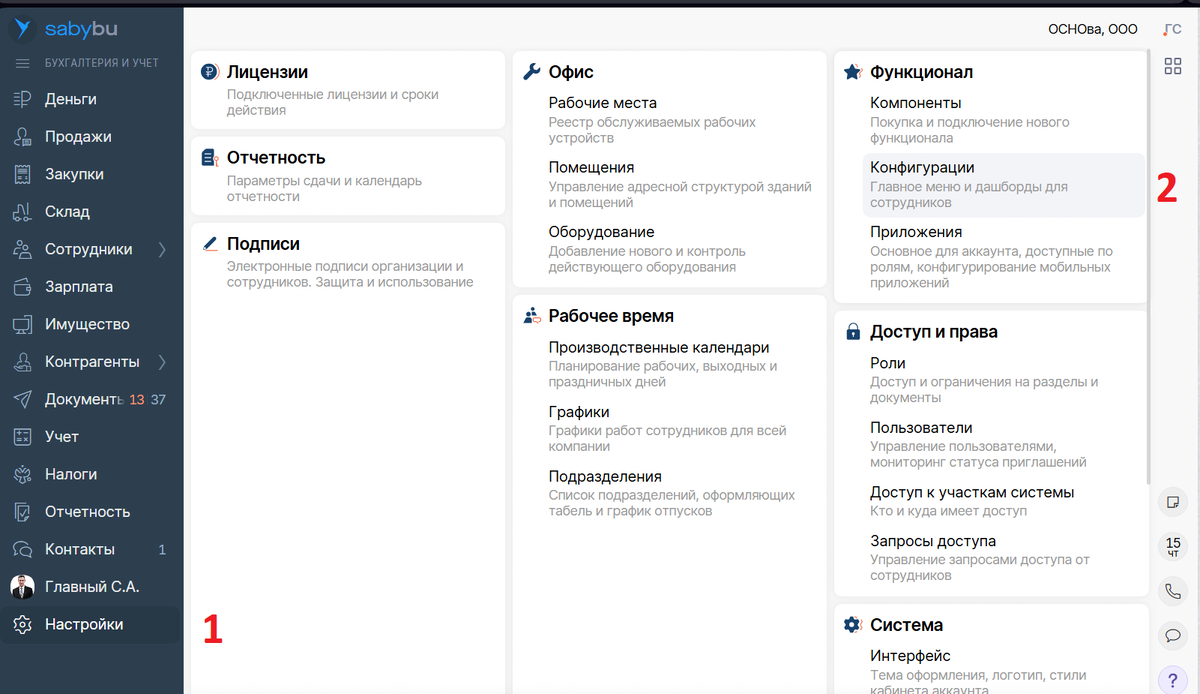Click the phone icon in the right sidebar
The image size is (1200, 694).
1172,591
